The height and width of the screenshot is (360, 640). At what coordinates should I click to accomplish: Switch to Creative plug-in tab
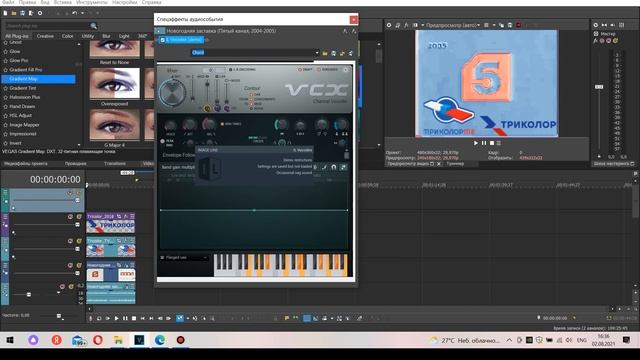point(45,36)
